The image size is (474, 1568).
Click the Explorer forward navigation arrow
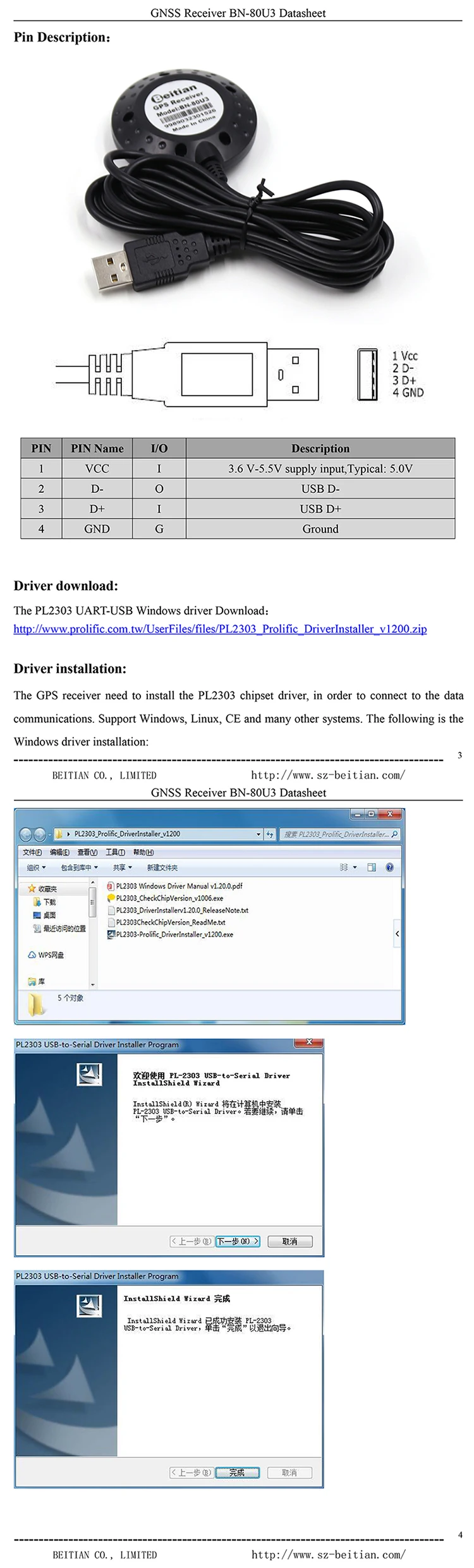[39, 834]
